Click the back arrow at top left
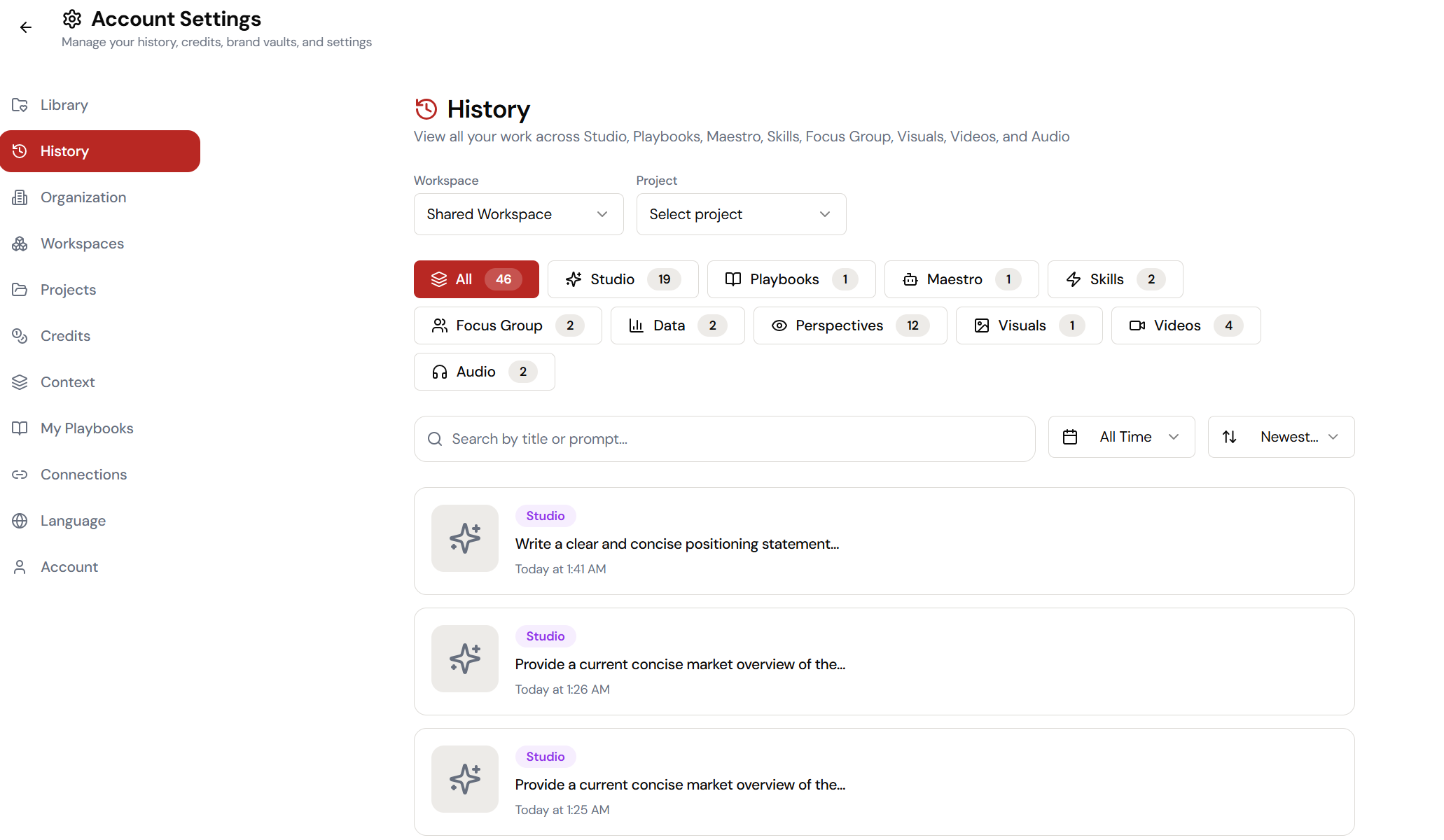Image resolution: width=1444 pixels, height=840 pixels. pos(27,27)
